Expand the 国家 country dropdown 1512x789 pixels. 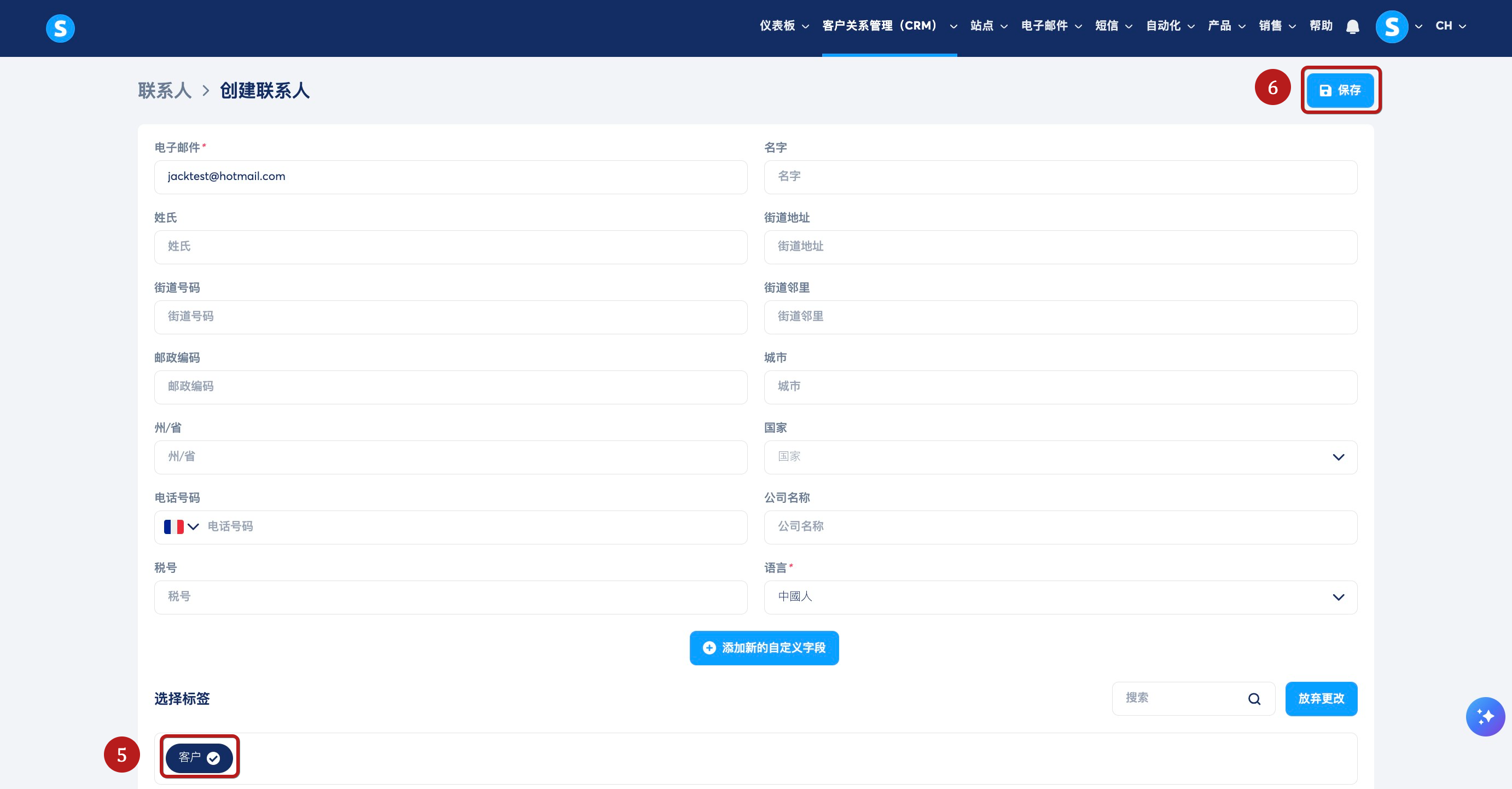pyautogui.click(x=1060, y=457)
